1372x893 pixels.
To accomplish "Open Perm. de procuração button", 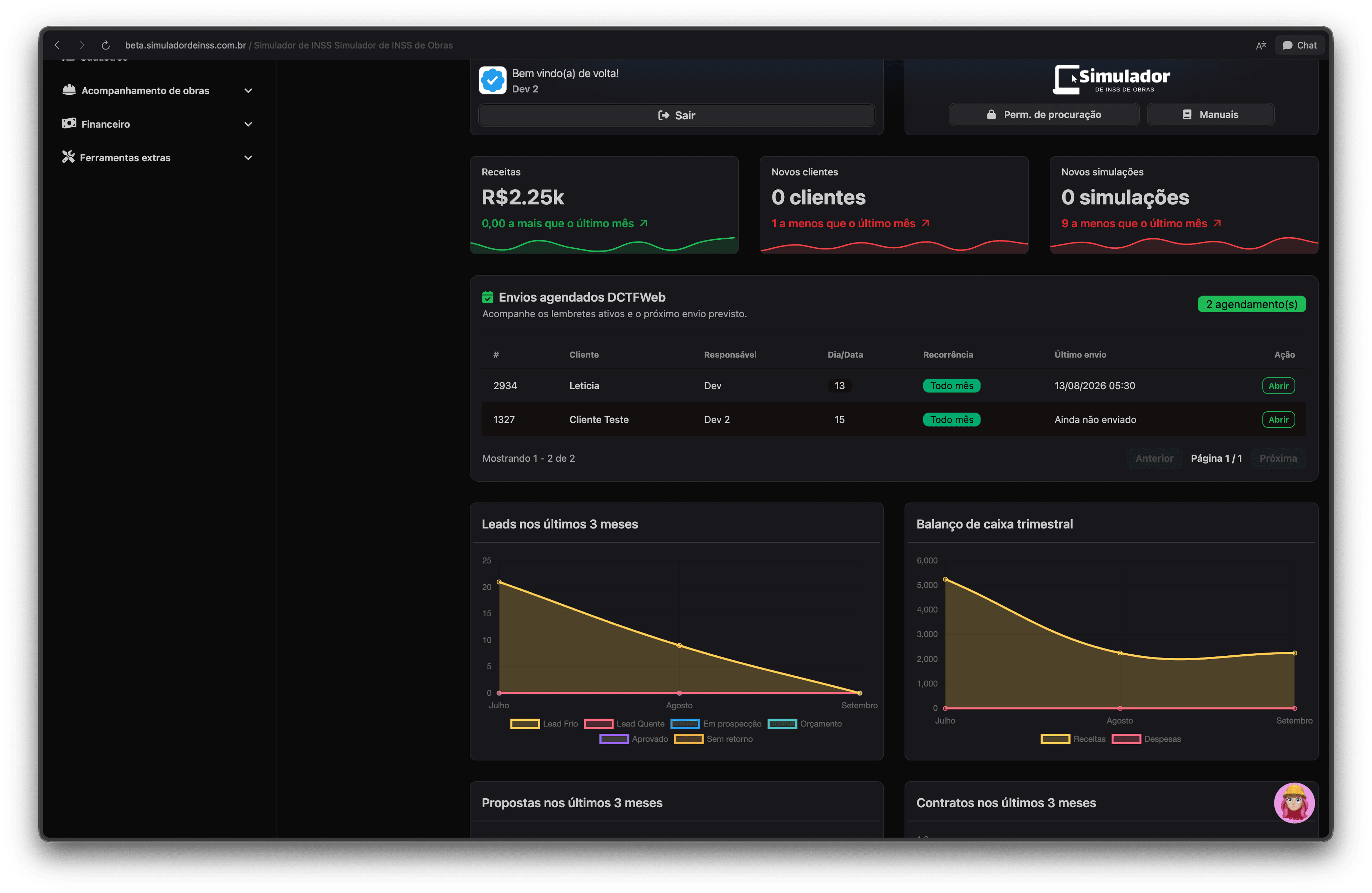I will 1043,114.
